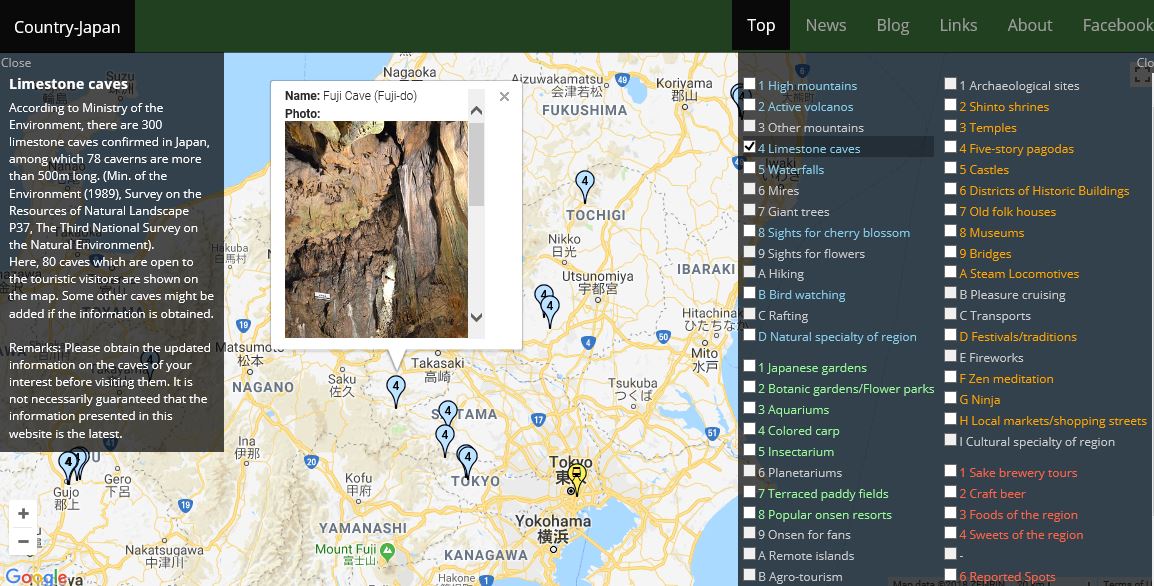Open the Blog menu item
The image size is (1154, 586).
tap(892, 26)
